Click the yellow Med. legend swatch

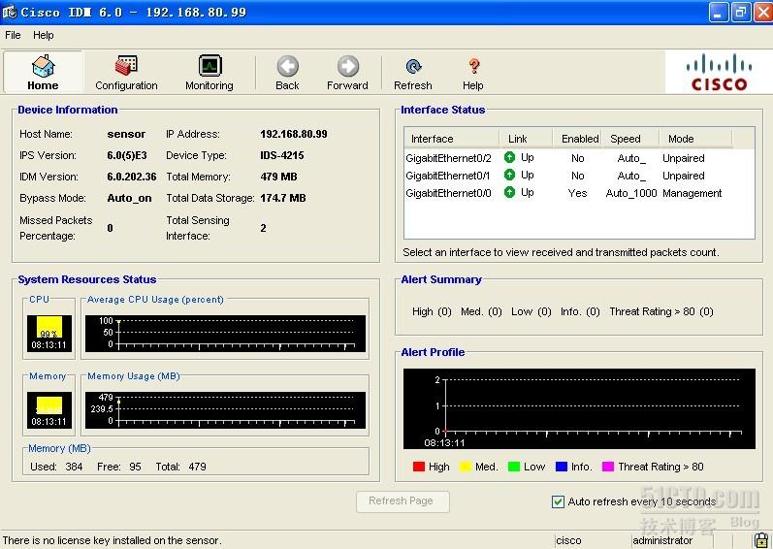465,466
